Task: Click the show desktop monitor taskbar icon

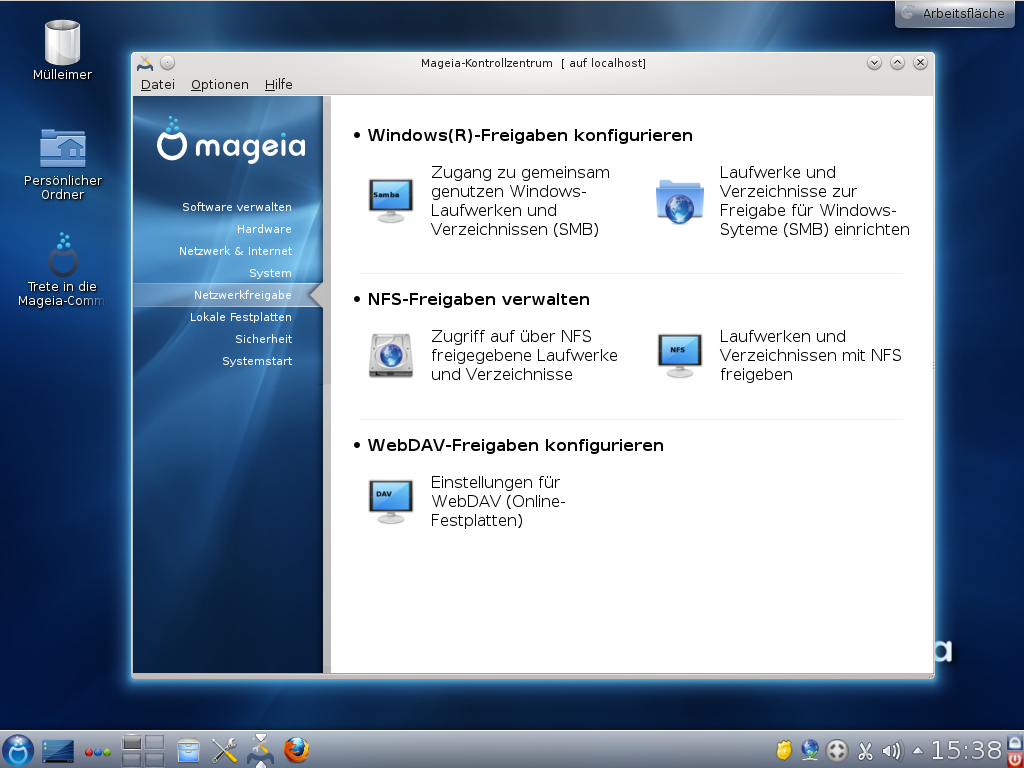Action: [58, 751]
